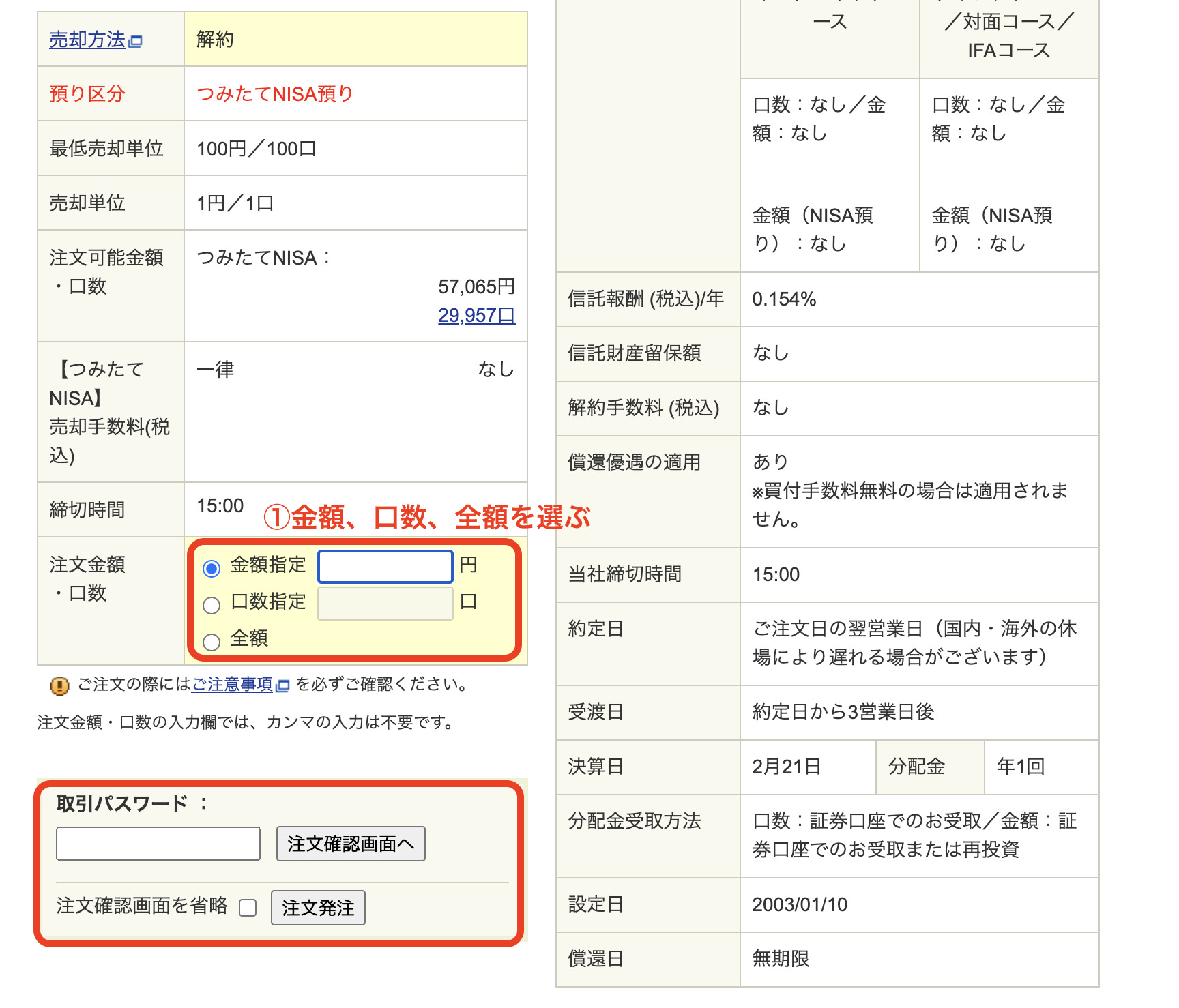Image resolution: width=1179 pixels, height=1008 pixels.
Task: Click the 100円／100口 minimum unit value
Action: click(256, 149)
